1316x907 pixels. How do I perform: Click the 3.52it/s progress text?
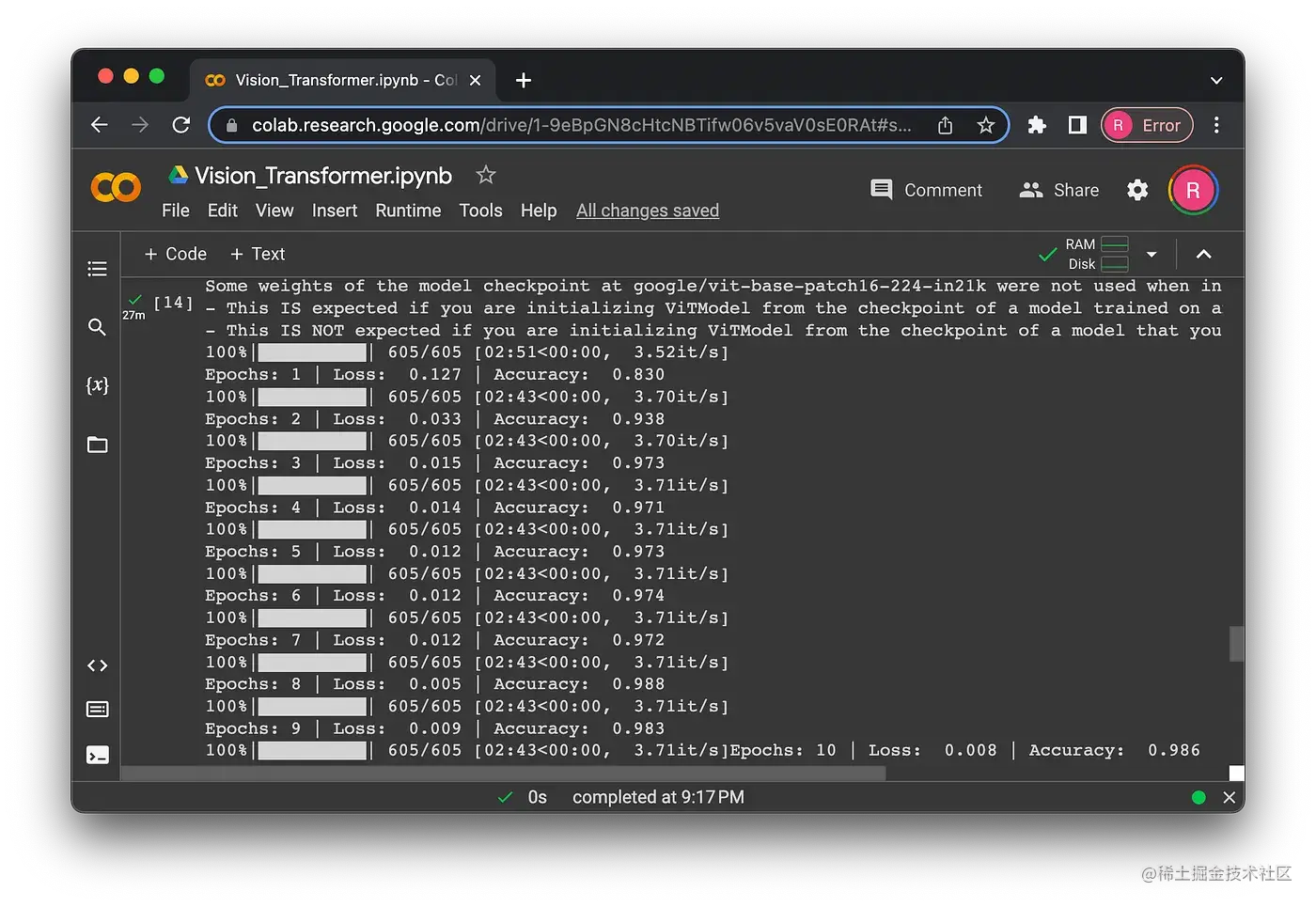[x=681, y=352]
